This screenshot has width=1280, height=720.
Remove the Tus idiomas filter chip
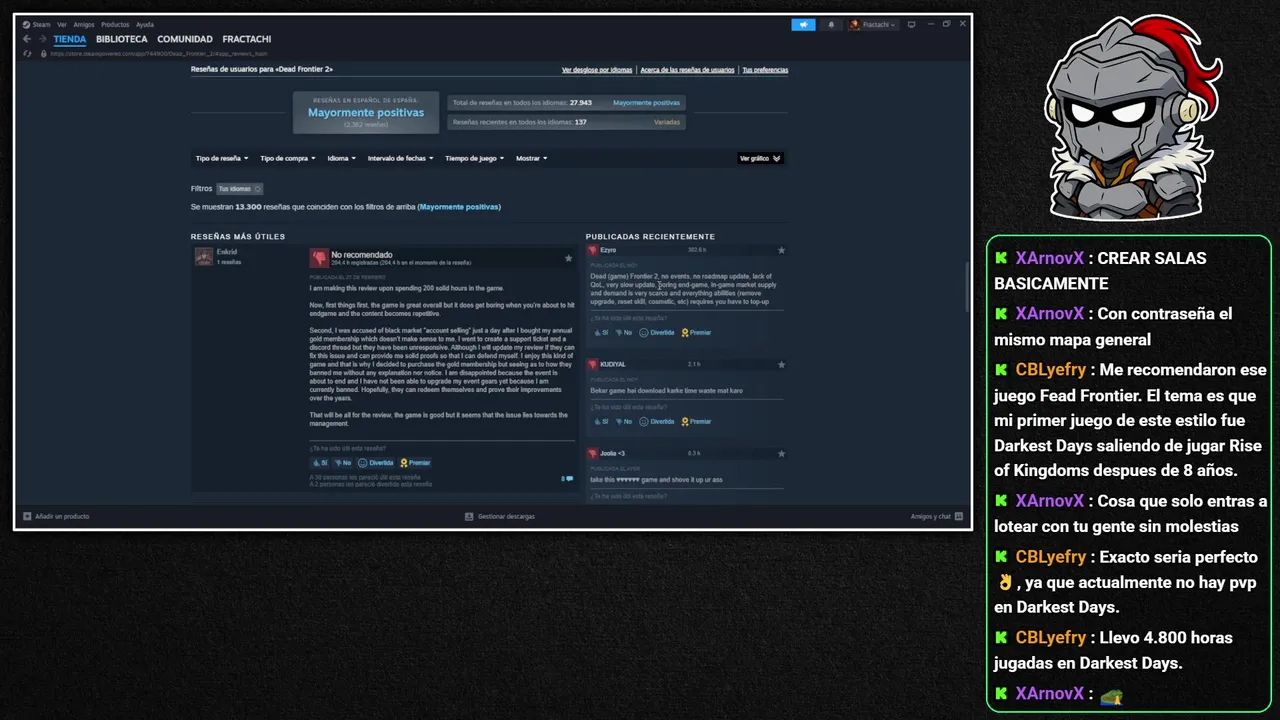coord(257,188)
